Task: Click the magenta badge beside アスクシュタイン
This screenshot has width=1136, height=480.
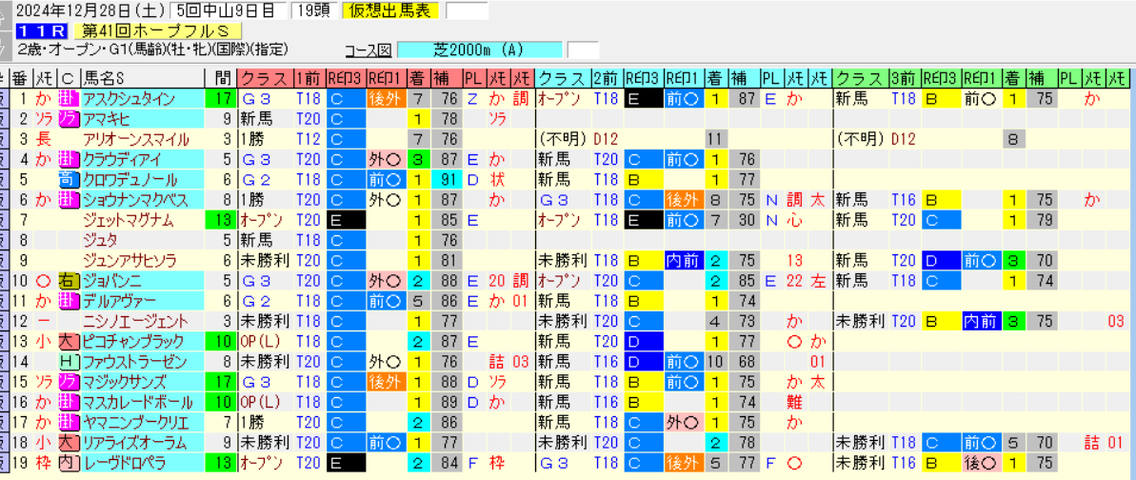Action: click(70, 98)
